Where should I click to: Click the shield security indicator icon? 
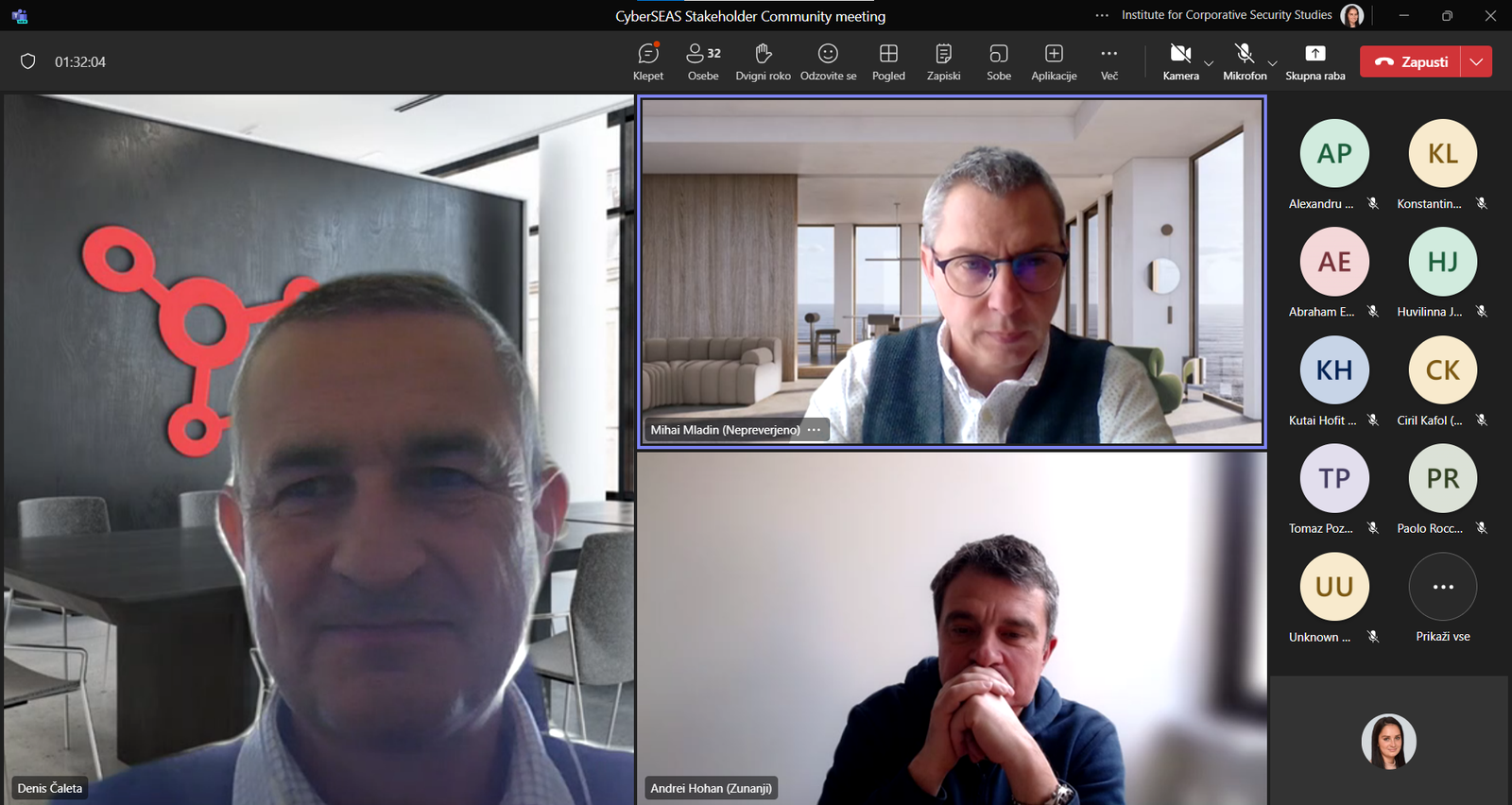[28, 61]
